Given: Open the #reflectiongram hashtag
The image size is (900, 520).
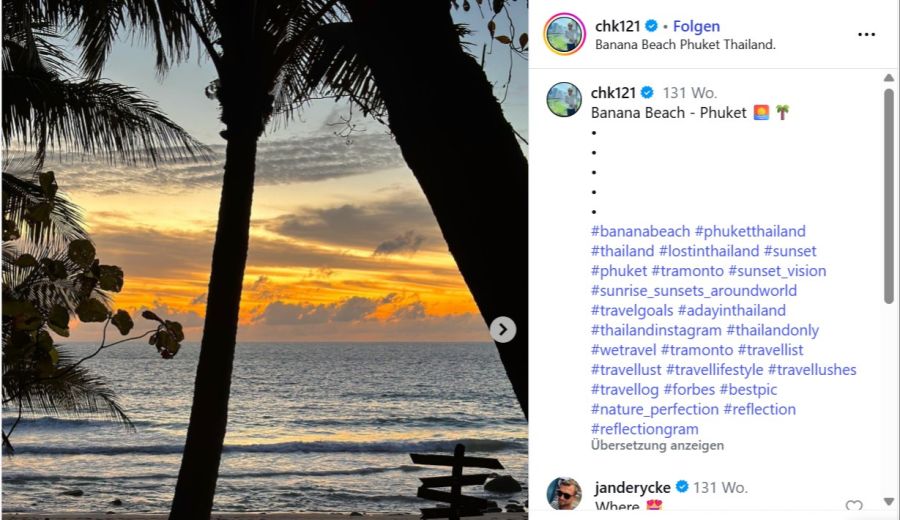Looking at the screenshot, I should tap(644, 429).
